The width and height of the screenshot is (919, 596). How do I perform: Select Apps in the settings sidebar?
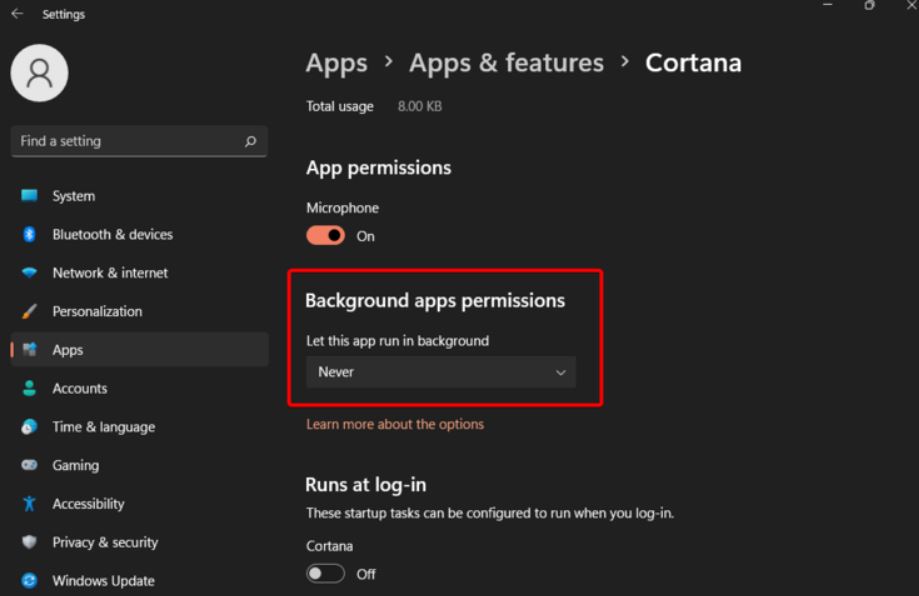click(139, 350)
